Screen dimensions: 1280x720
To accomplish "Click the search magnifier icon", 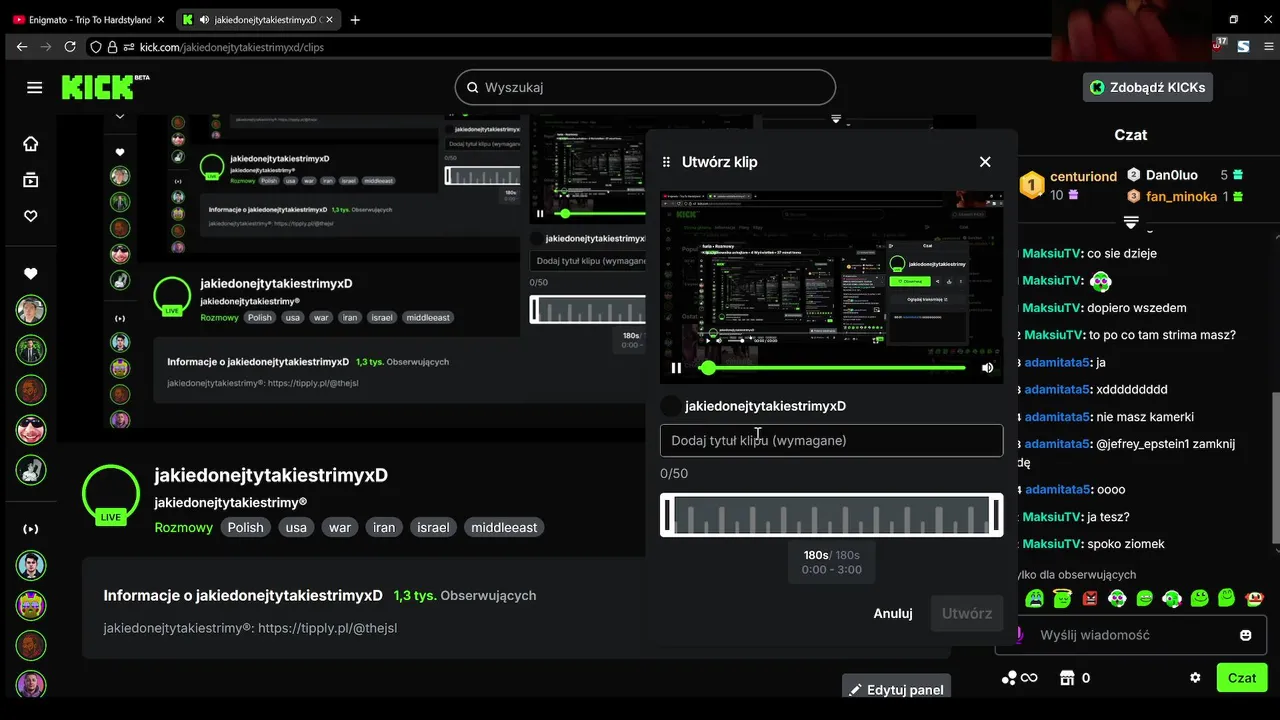I will click(472, 87).
